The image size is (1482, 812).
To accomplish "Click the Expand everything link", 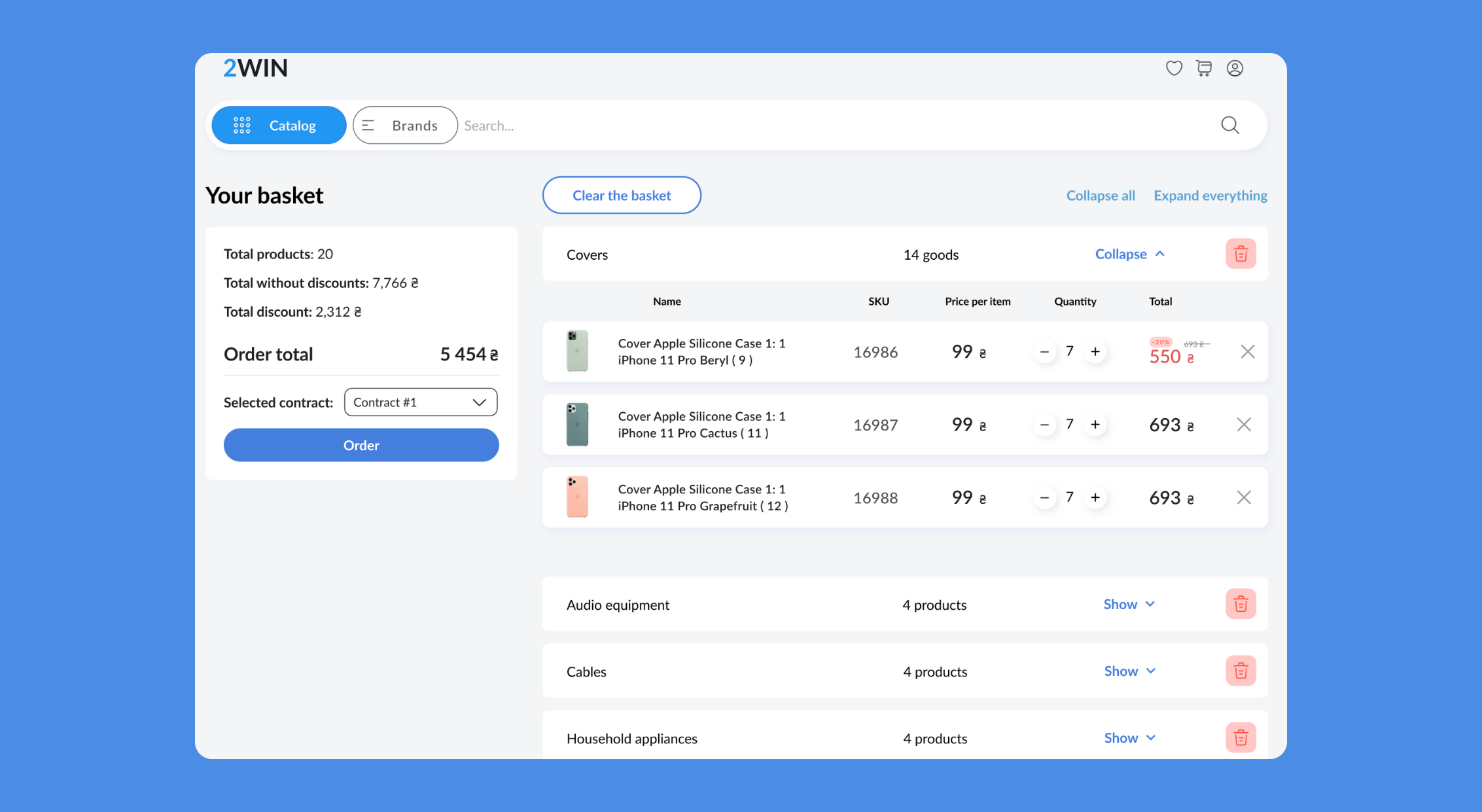I will coord(1210,195).
